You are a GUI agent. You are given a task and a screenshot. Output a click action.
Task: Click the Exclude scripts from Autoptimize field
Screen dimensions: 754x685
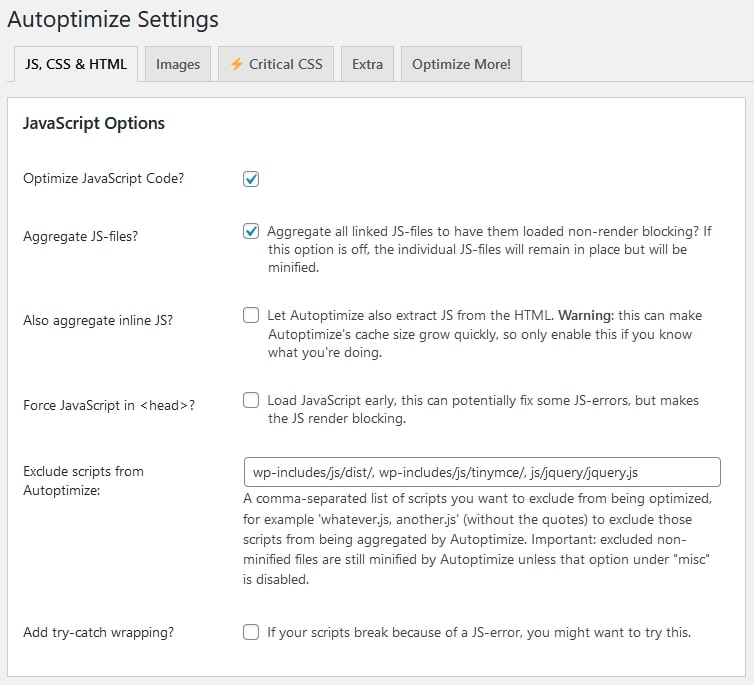[x=482, y=472]
